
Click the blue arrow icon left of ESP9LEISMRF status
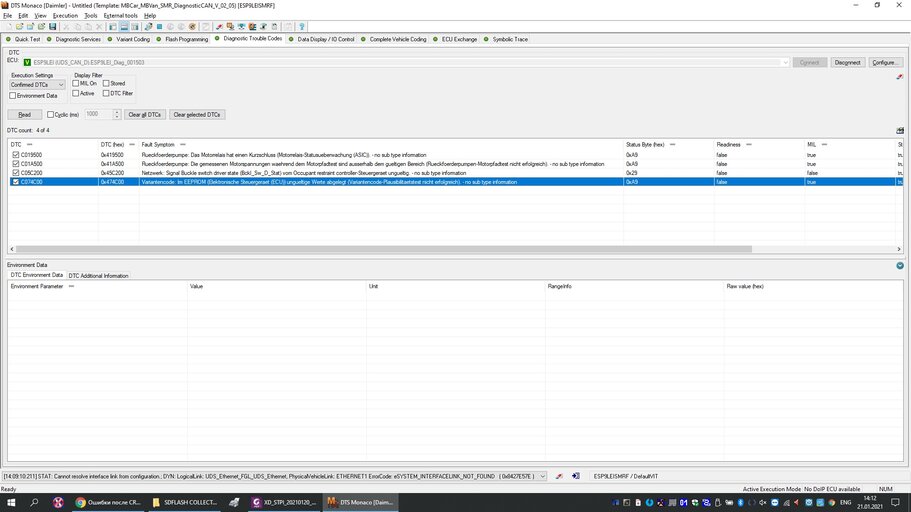click(576, 476)
